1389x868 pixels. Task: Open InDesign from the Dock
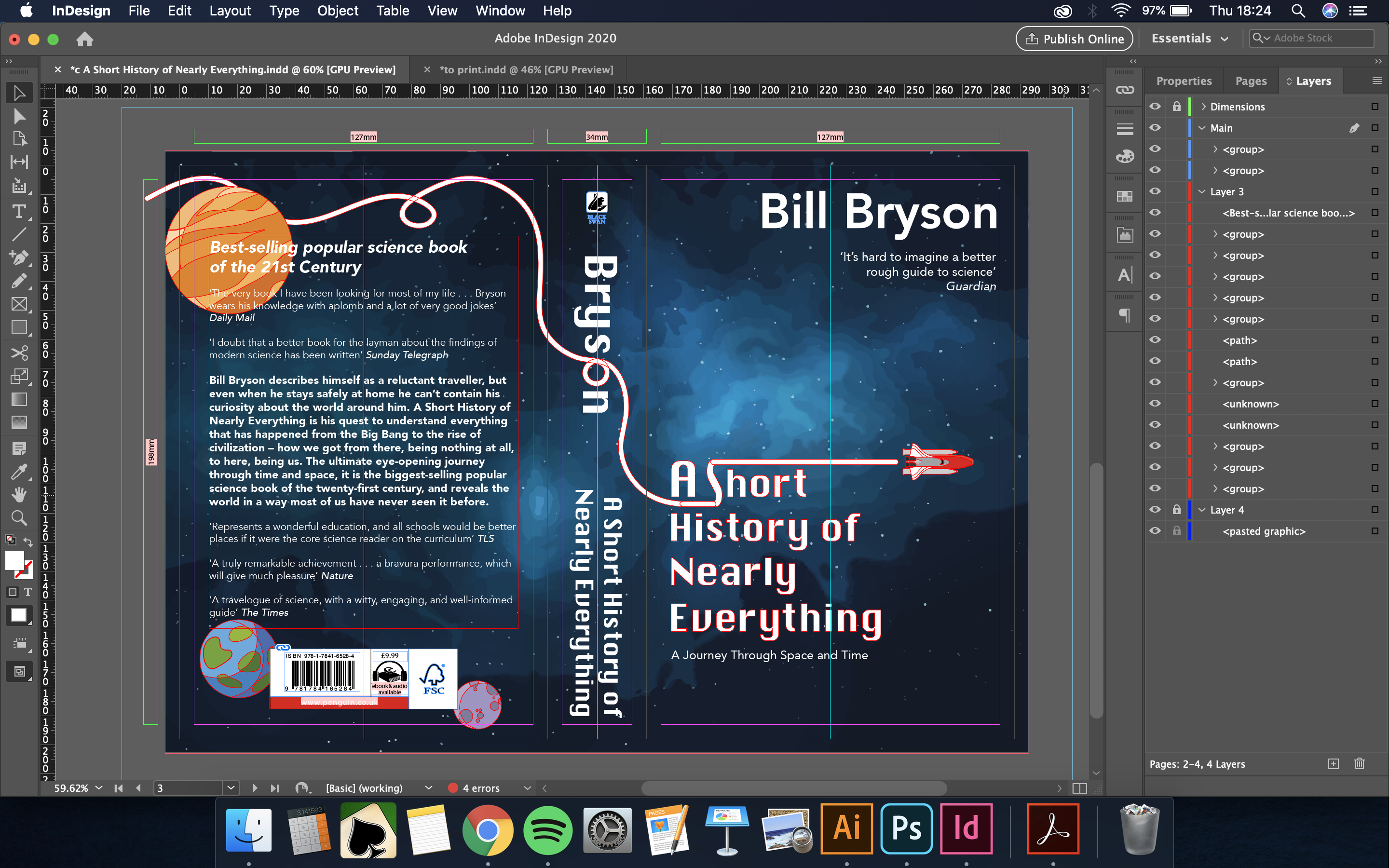point(967,828)
